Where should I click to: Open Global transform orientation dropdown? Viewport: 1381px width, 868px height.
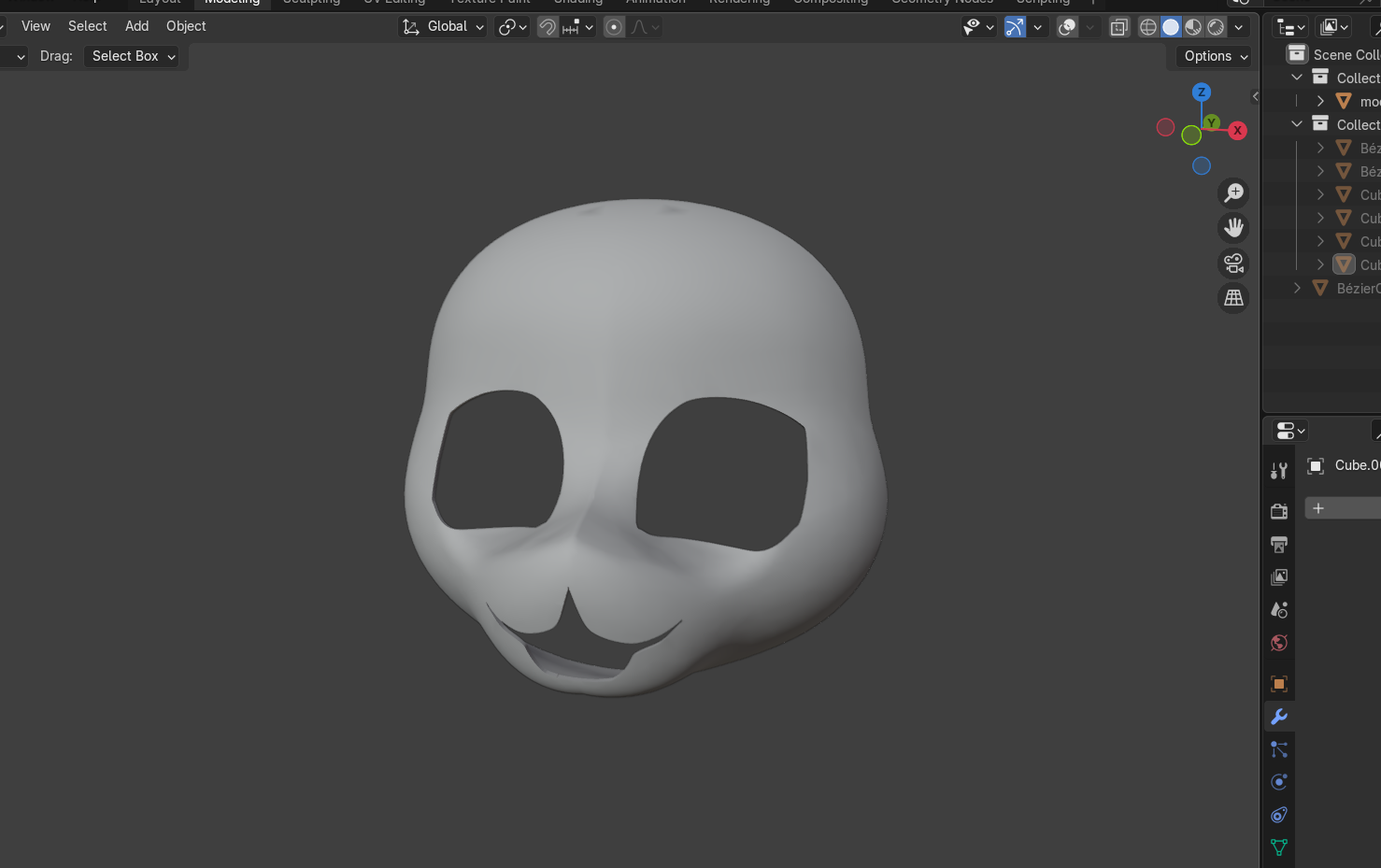point(443,27)
